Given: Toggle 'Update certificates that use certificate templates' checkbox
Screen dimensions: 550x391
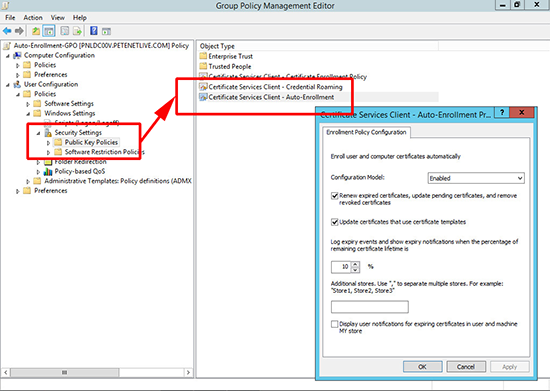Looking at the screenshot, I should click(x=335, y=222).
